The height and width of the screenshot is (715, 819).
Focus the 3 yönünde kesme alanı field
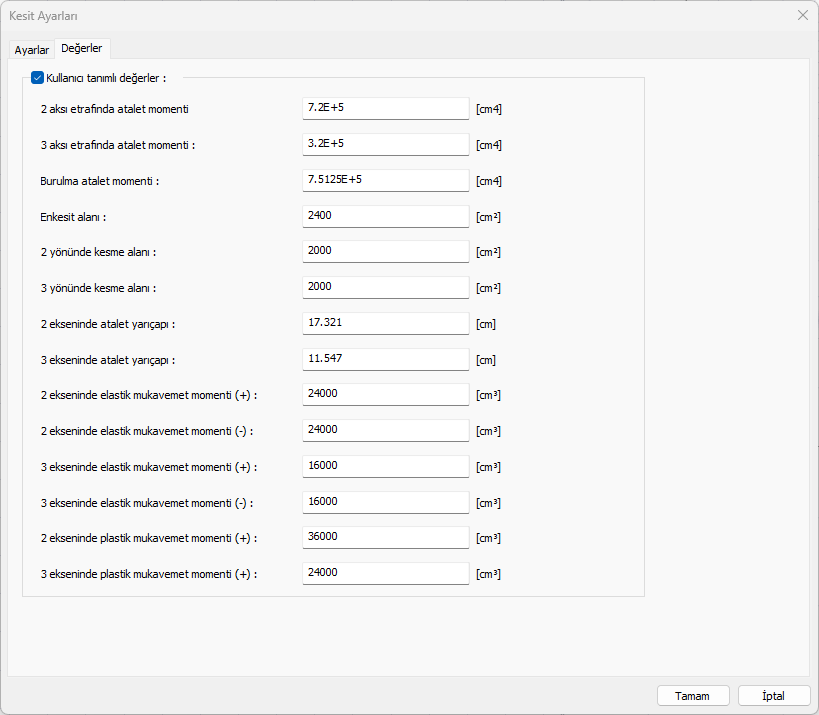385,287
